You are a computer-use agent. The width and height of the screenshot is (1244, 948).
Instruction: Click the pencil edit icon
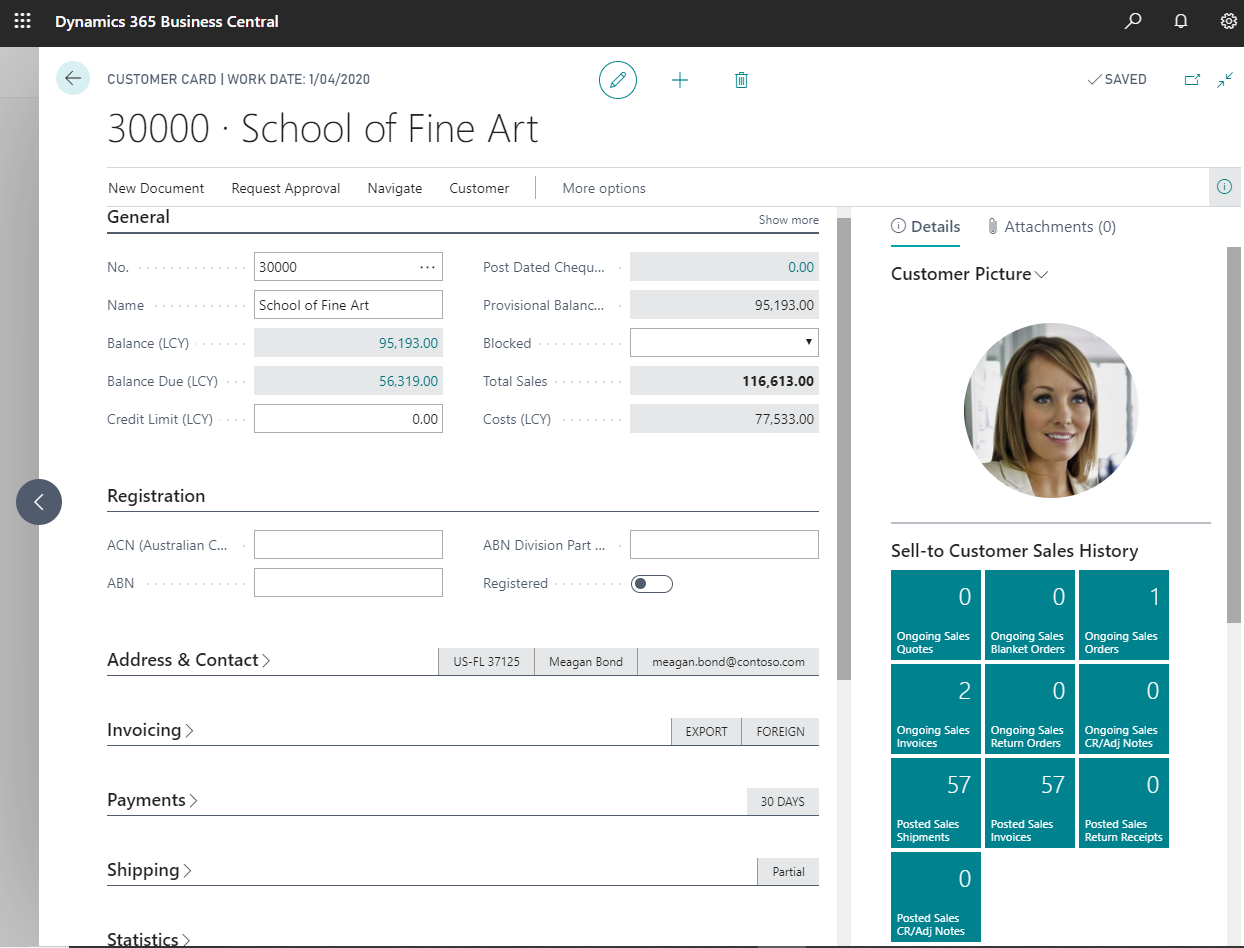pyautogui.click(x=617, y=79)
